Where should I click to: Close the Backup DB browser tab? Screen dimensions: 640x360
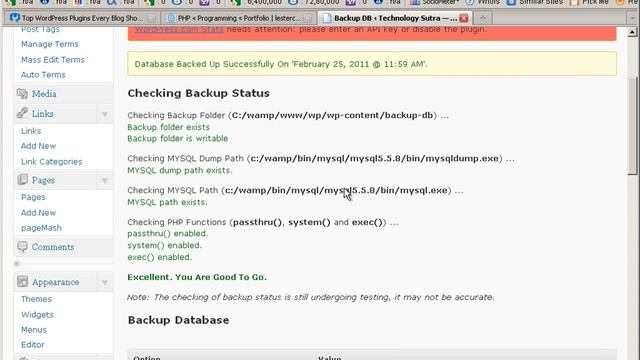(x=464, y=18)
